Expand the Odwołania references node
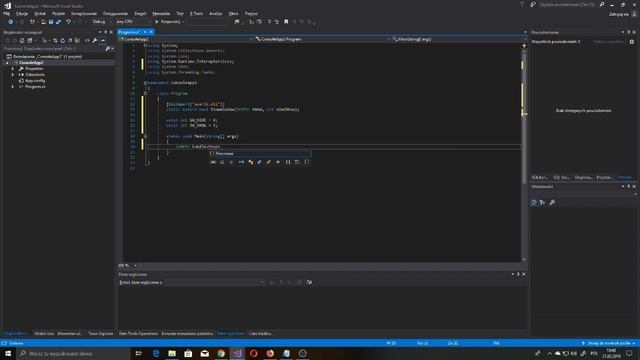The width and height of the screenshot is (640, 360). tap(13, 75)
